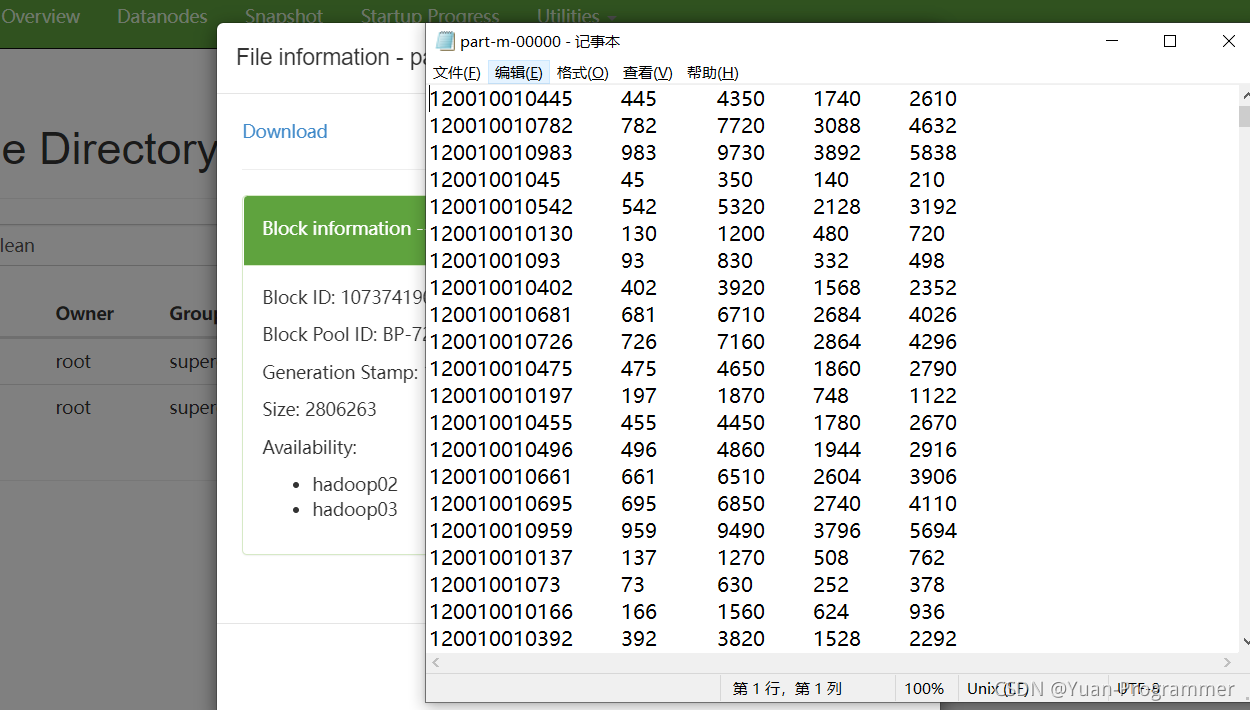Screen dimensions: 1250x710
Task: Click the vertical scrollbar down arrow in Notepad
Action: (x=1244, y=642)
